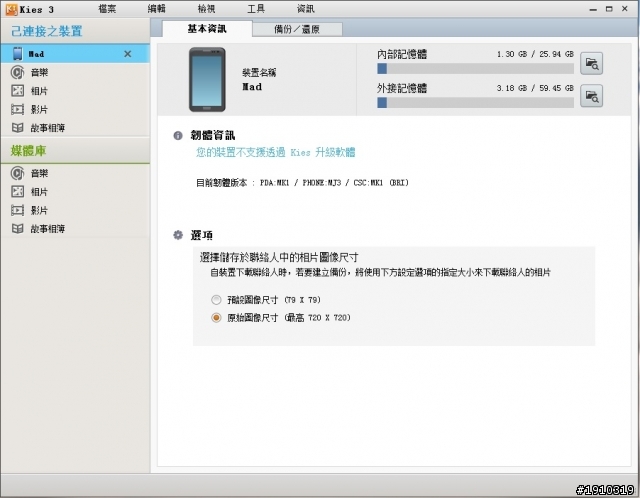Click the 裝置名稱 label

click(259, 73)
